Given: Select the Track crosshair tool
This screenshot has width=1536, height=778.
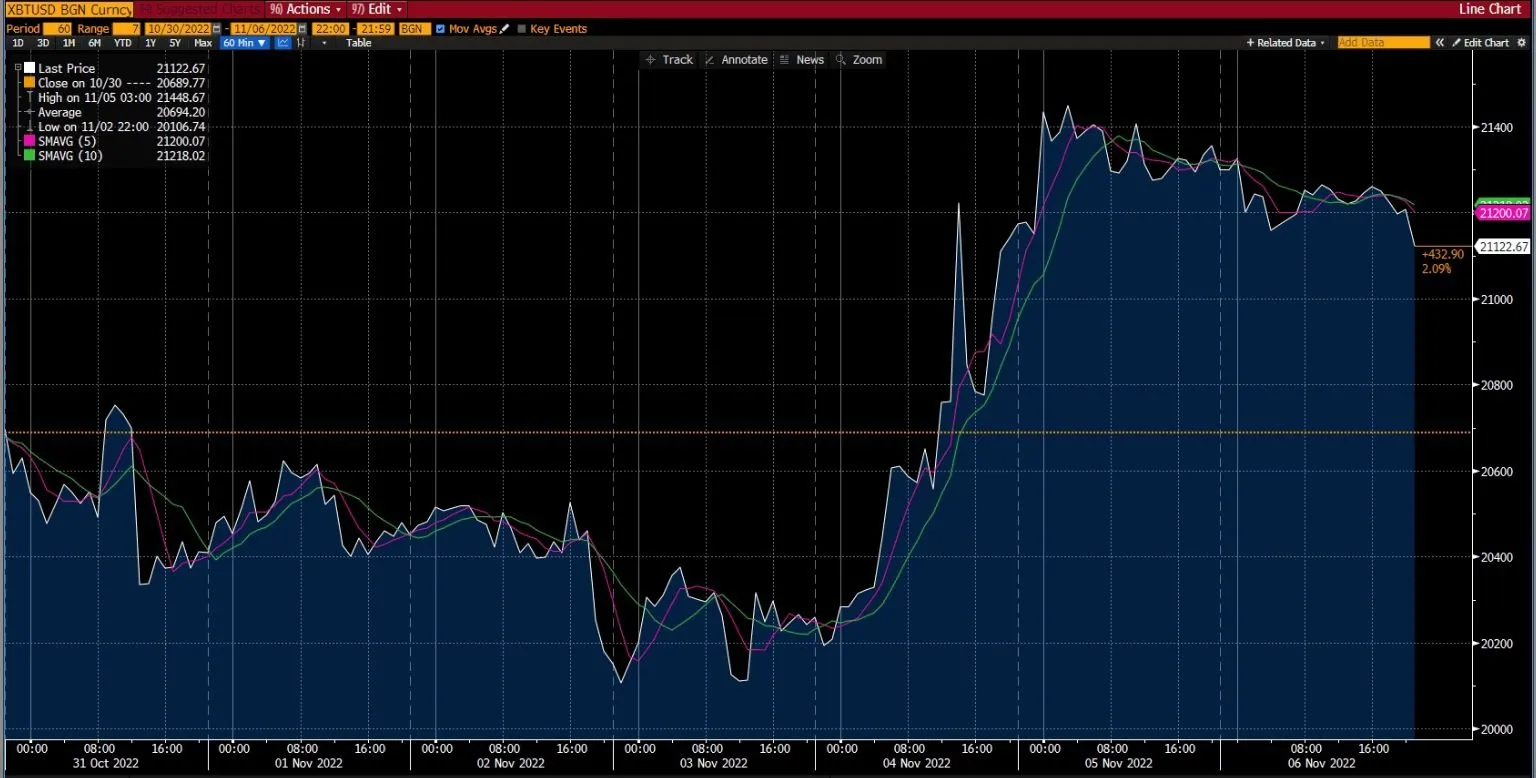Looking at the screenshot, I should [669, 59].
